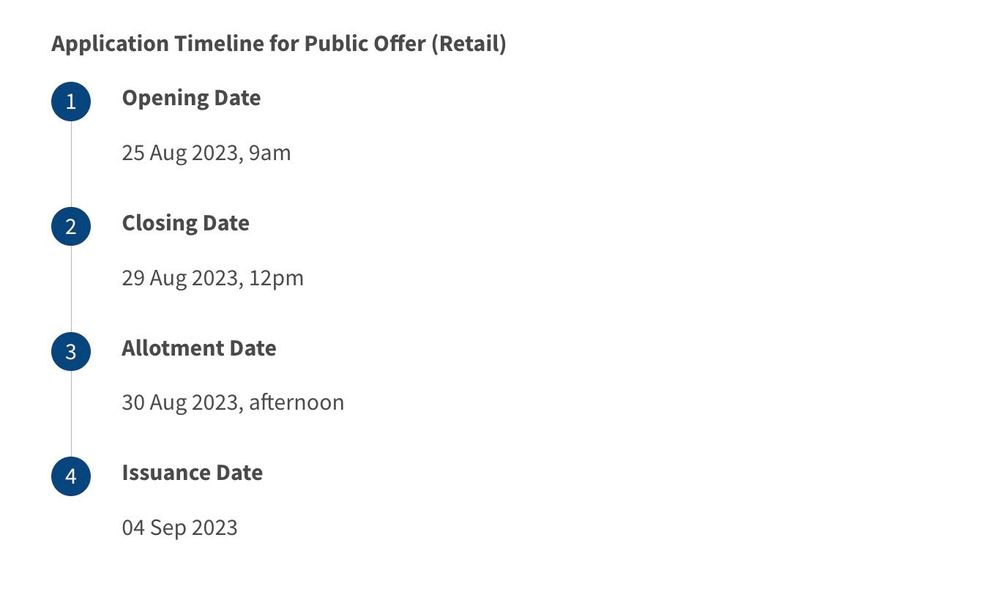Viewport: 1000px width, 594px height.
Task: Select the step 2 circle marker
Action: (71, 226)
